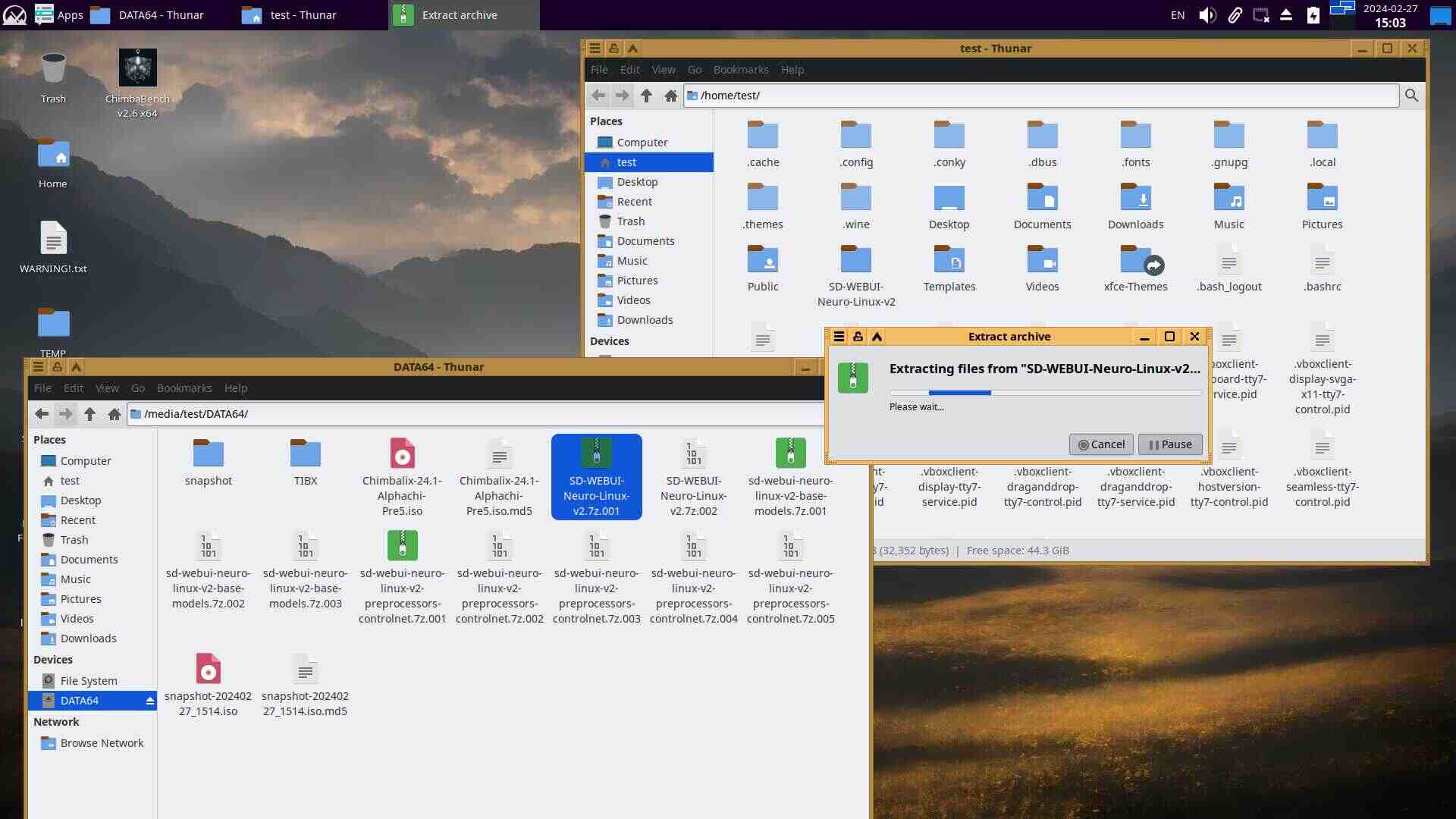Pause the archive extraction
Viewport: 1456px width, 819px height.
tap(1170, 444)
